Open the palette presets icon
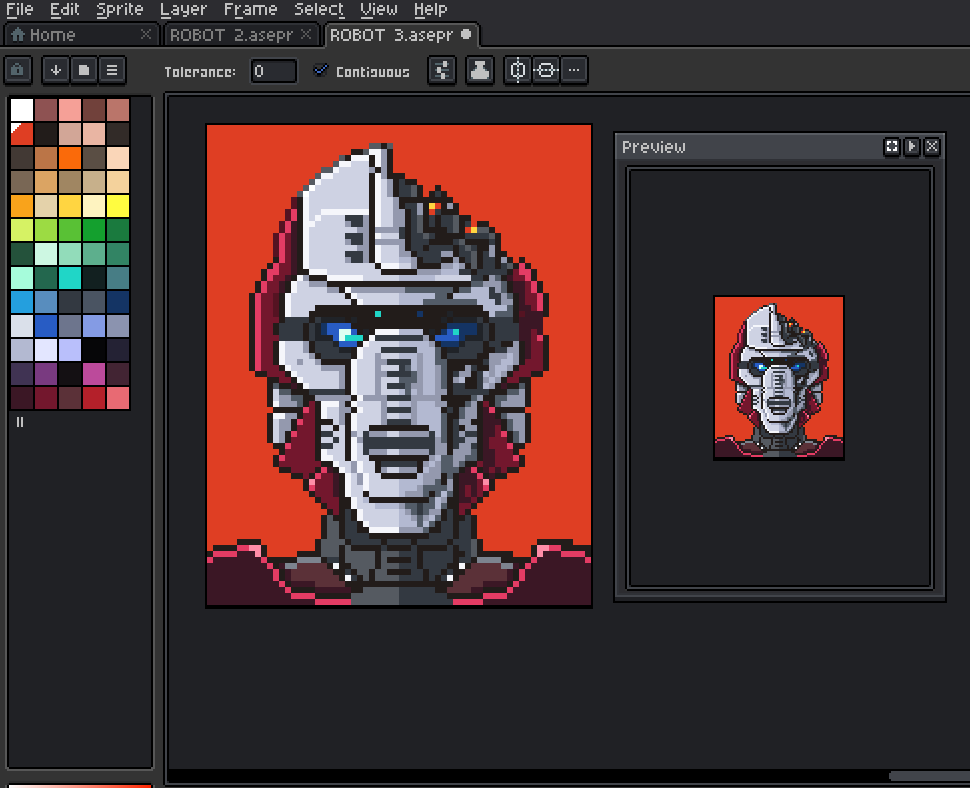 (x=84, y=70)
